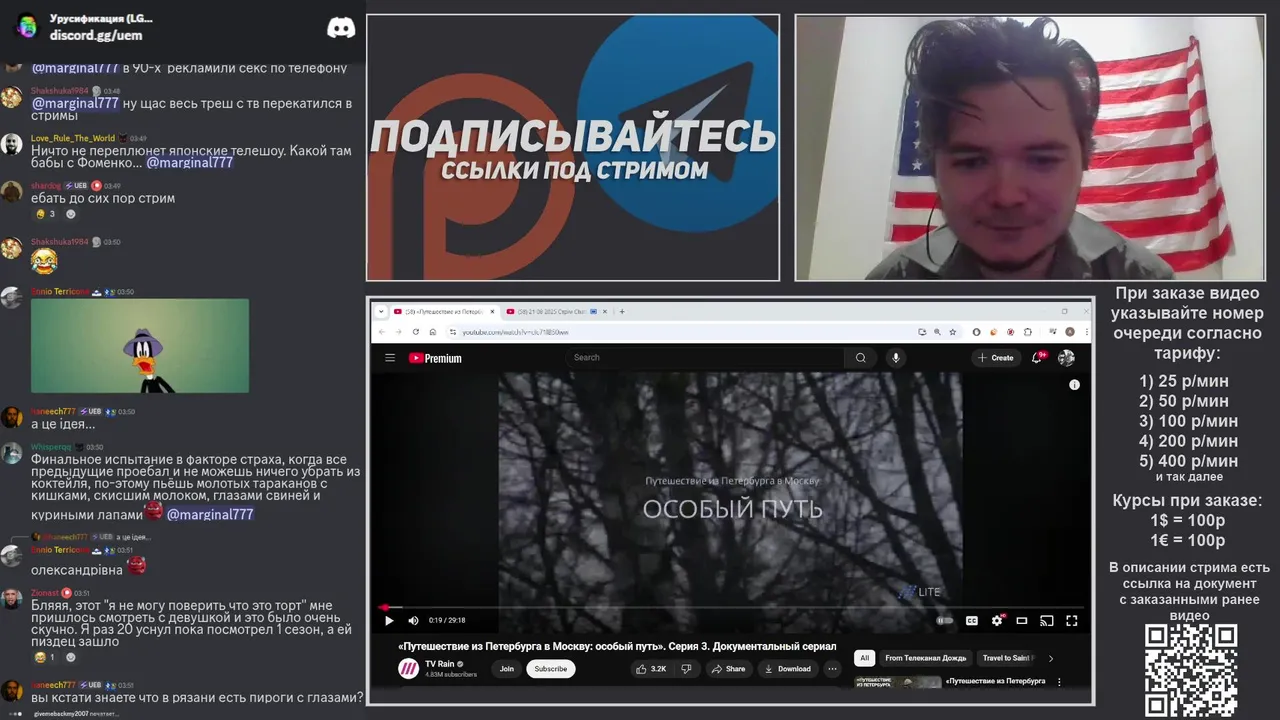Switch to theater mode in player
Image resolution: width=1280 pixels, height=720 pixels.
[1022, 621]
